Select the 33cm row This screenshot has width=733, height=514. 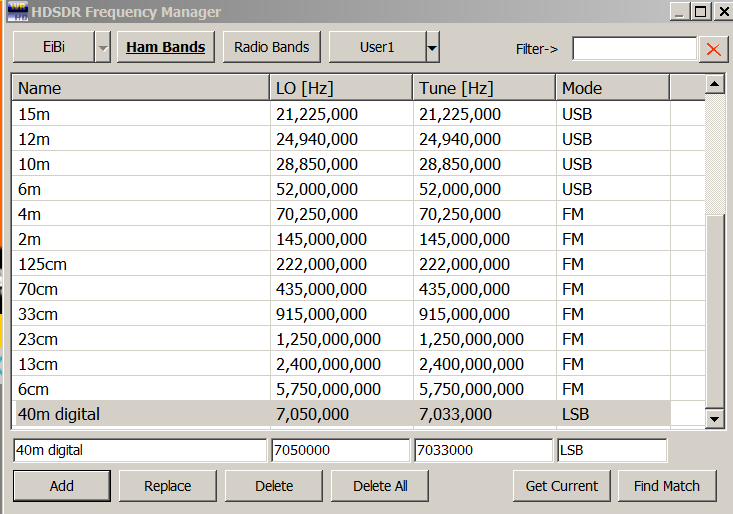(x=359, y=314)
